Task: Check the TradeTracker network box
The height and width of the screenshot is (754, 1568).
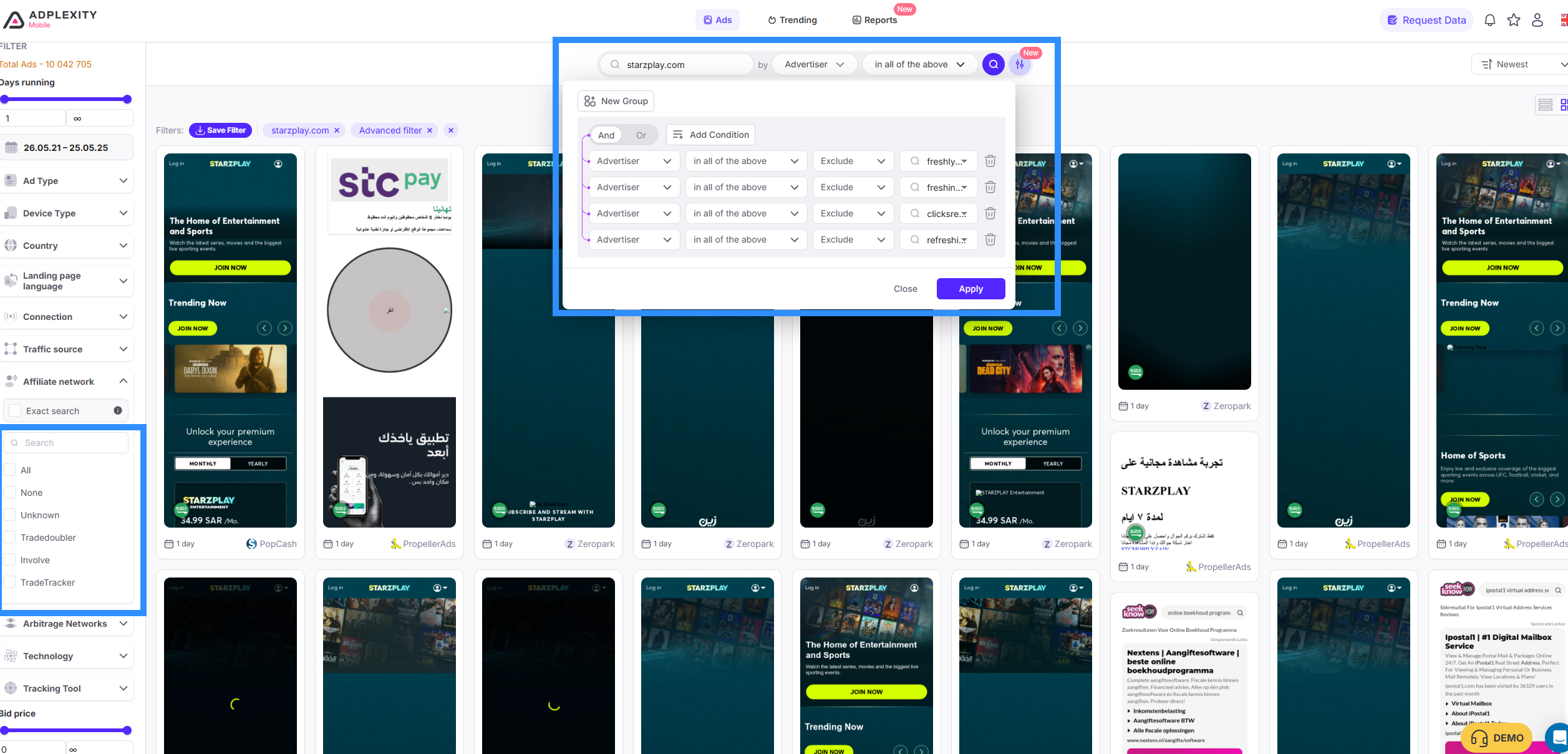Action: point(10,582)
